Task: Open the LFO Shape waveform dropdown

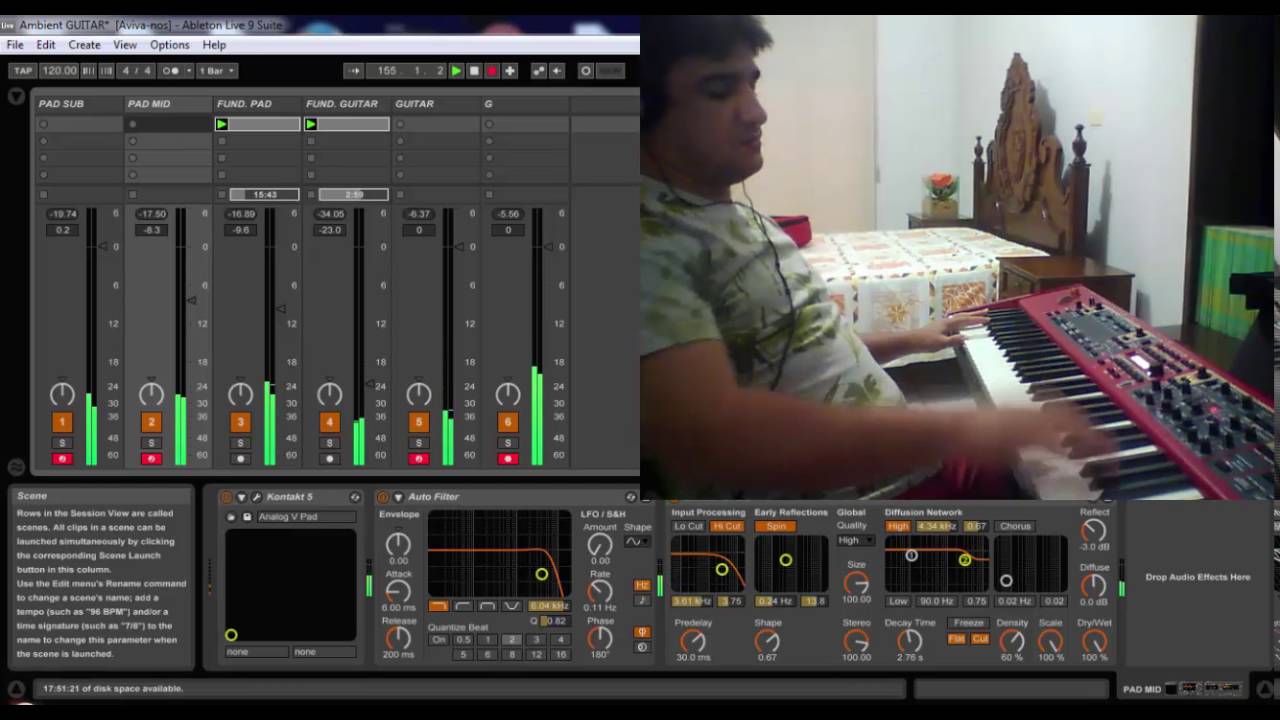Action: point(636,541)
